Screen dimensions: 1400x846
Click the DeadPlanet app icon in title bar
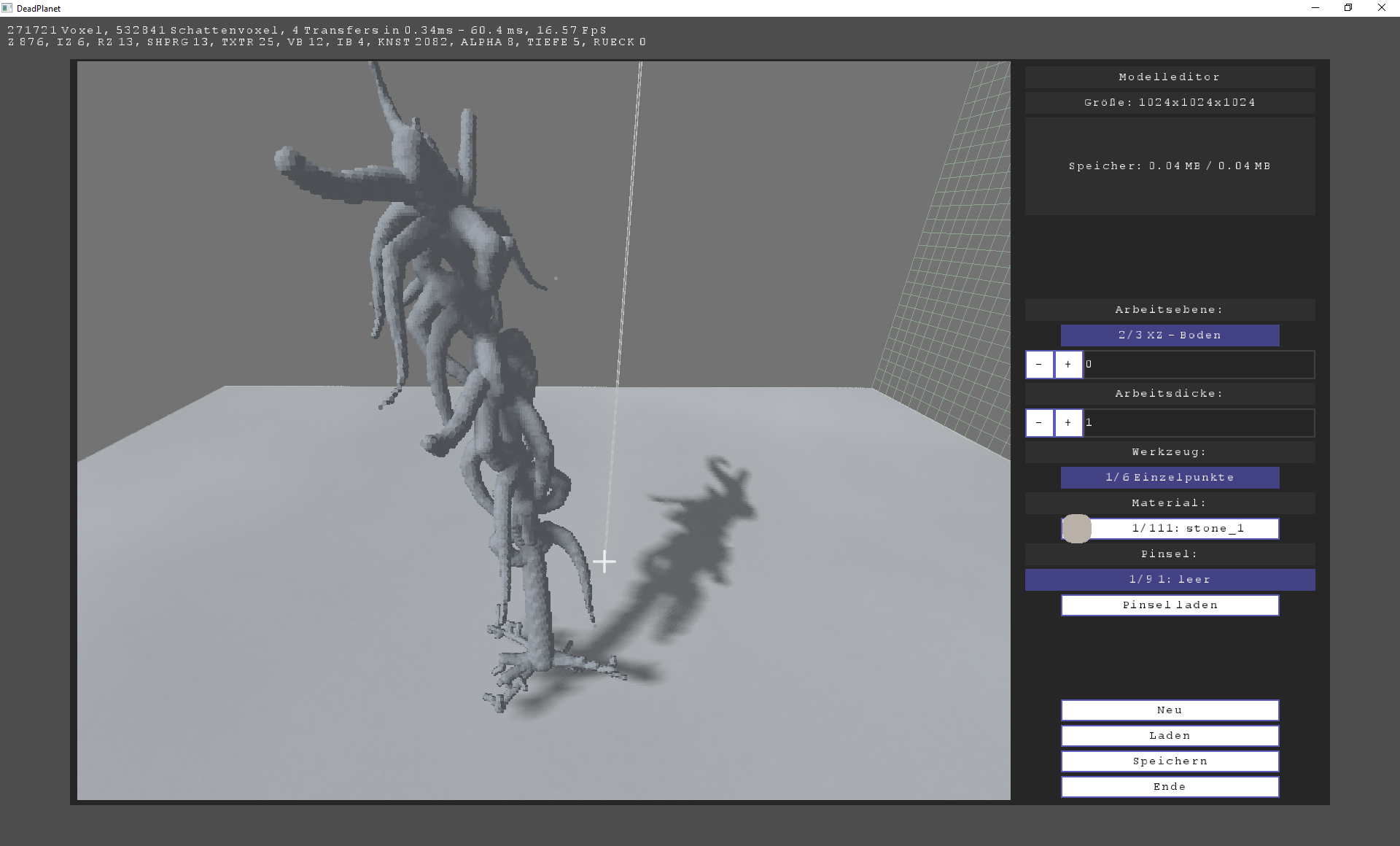point(7,8)
